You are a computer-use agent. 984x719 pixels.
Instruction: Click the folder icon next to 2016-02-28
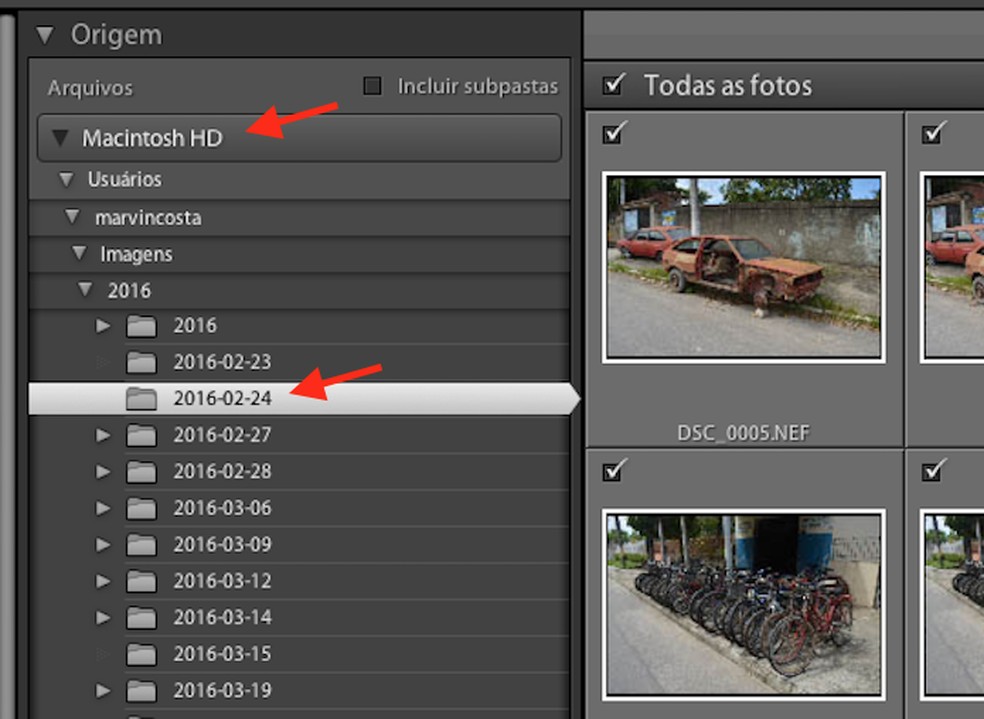141,471
